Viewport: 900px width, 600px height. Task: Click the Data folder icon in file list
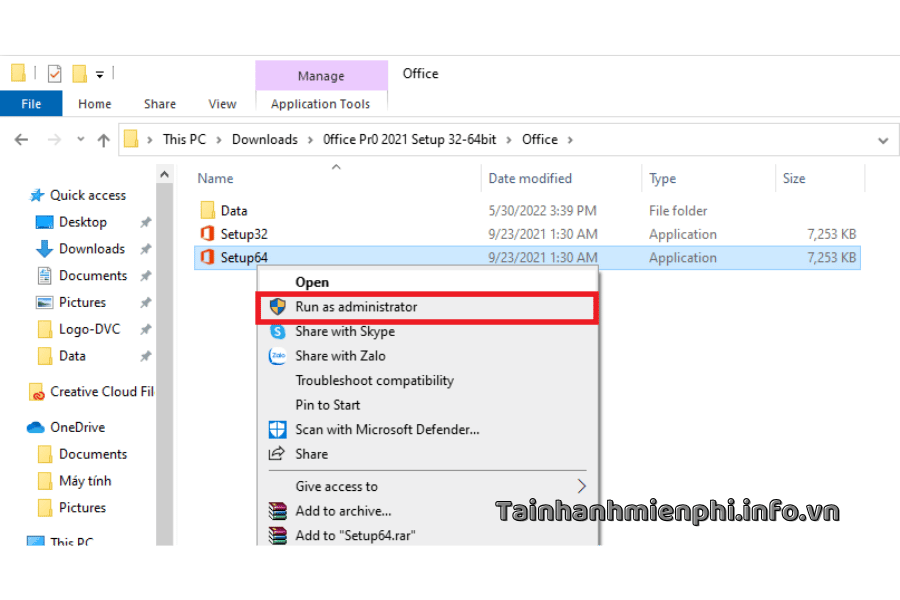point(207,210)
